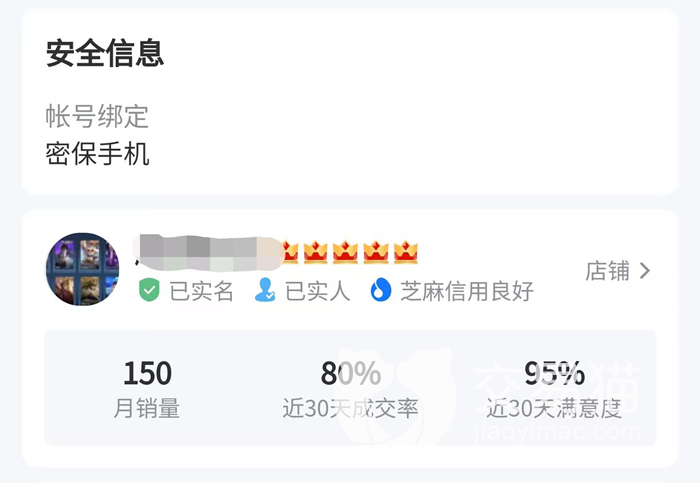Expand the chevron arrow beside 店铺
The width and height of the screenshot is (700, 483).
click(645, 271)
